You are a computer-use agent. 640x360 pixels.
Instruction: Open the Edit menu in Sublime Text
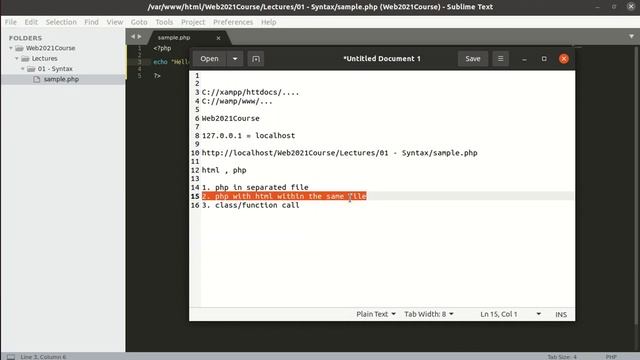(x=31, y=22)
